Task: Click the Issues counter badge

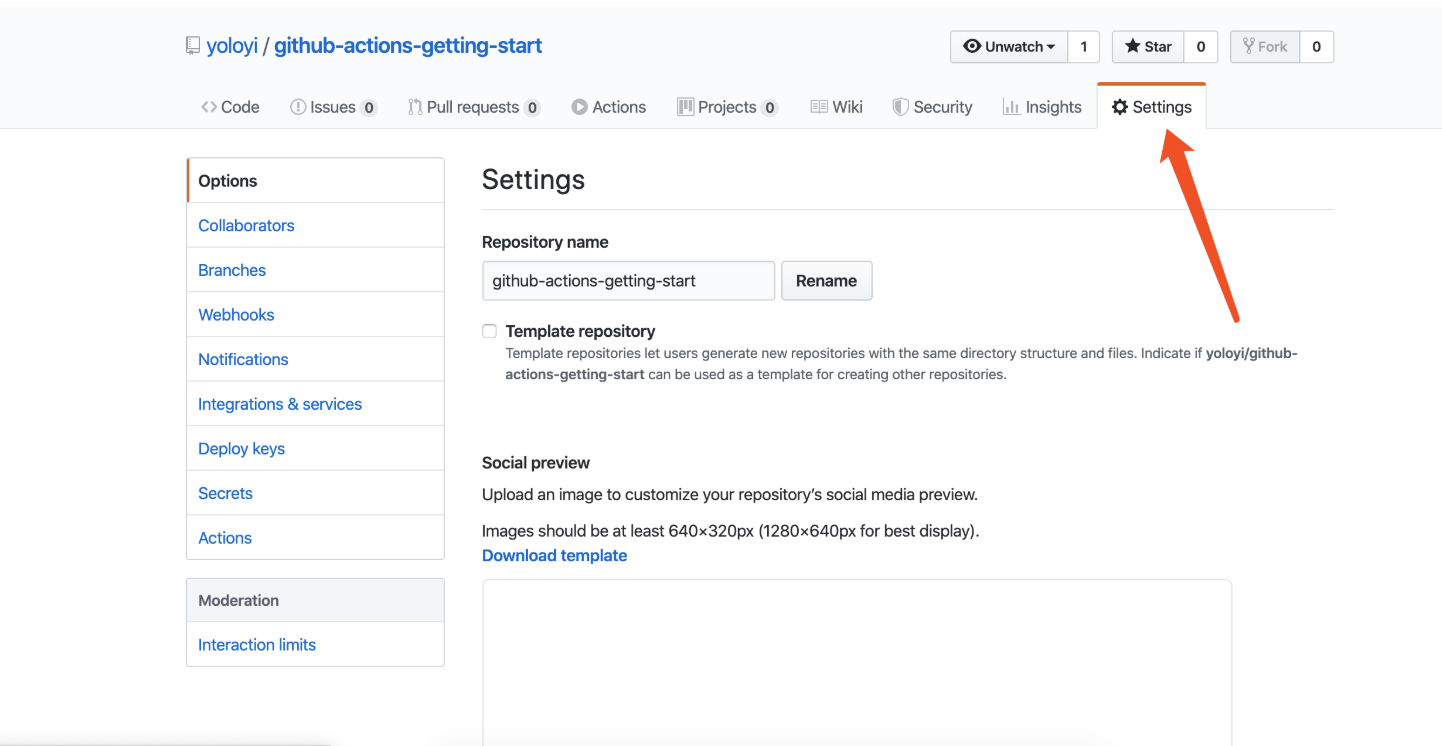Action: point(369,108)
